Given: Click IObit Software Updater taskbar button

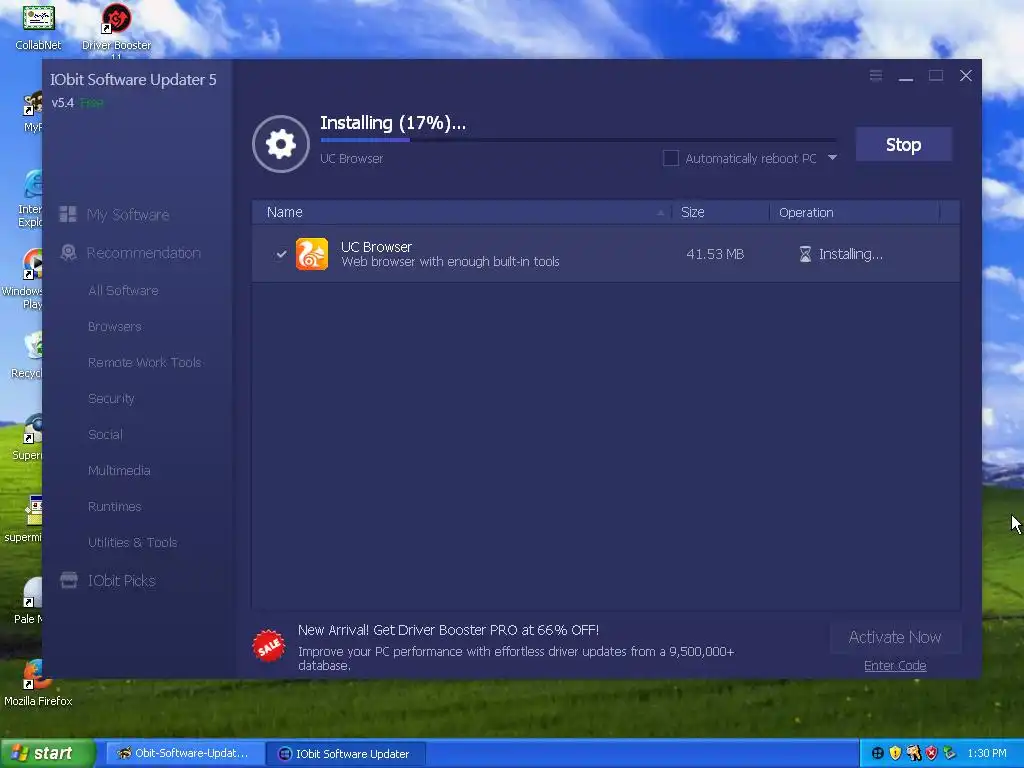Looking at the screenshot, I should tap(346, 753).
